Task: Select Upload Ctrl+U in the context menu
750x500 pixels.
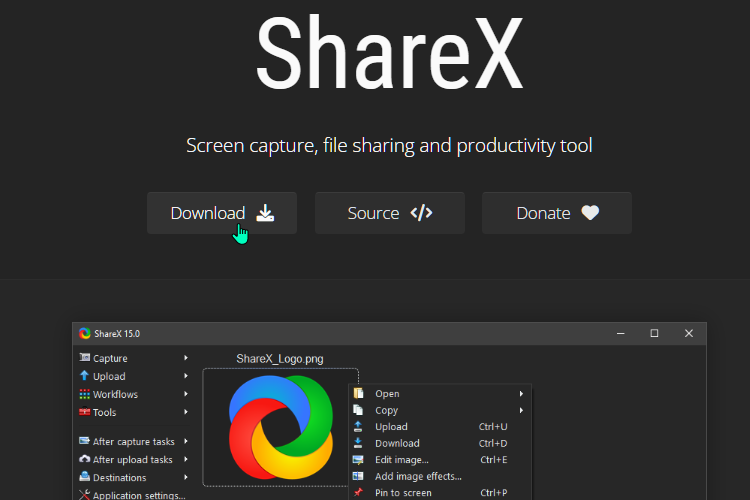Action: (x=440, y=427)
